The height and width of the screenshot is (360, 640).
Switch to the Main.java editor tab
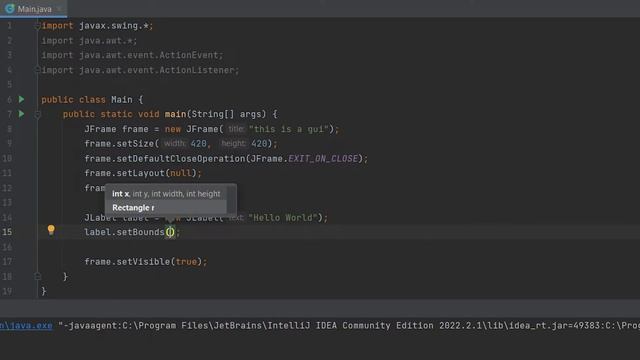pos(33,9)
